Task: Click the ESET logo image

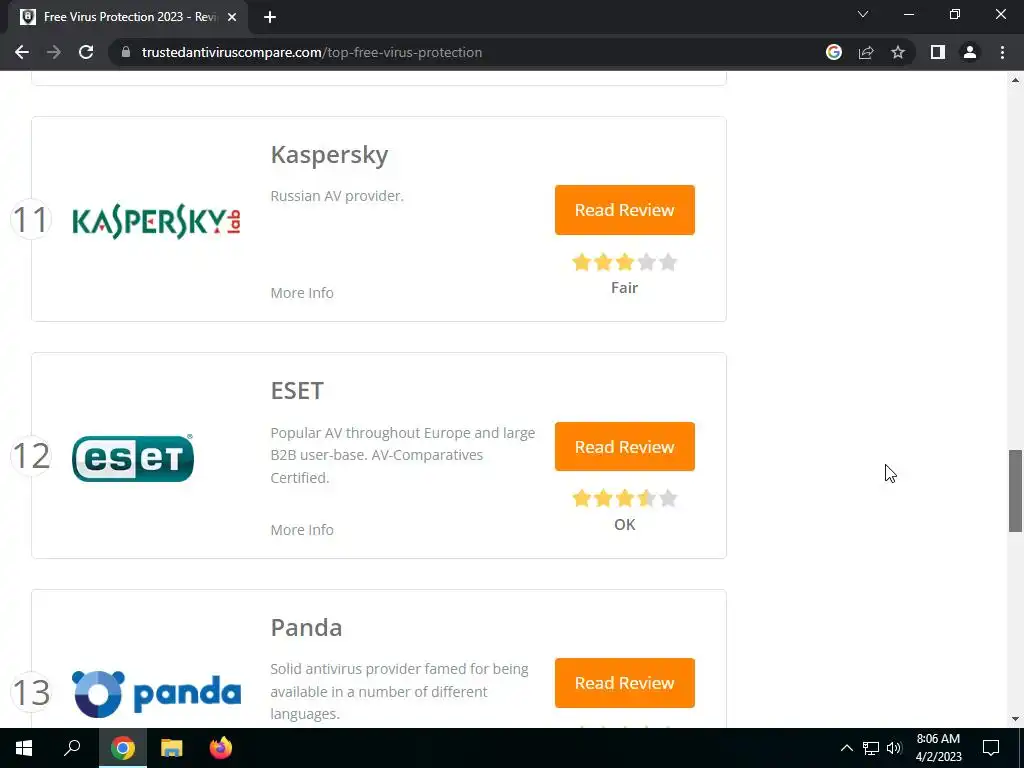Action: 133,457
